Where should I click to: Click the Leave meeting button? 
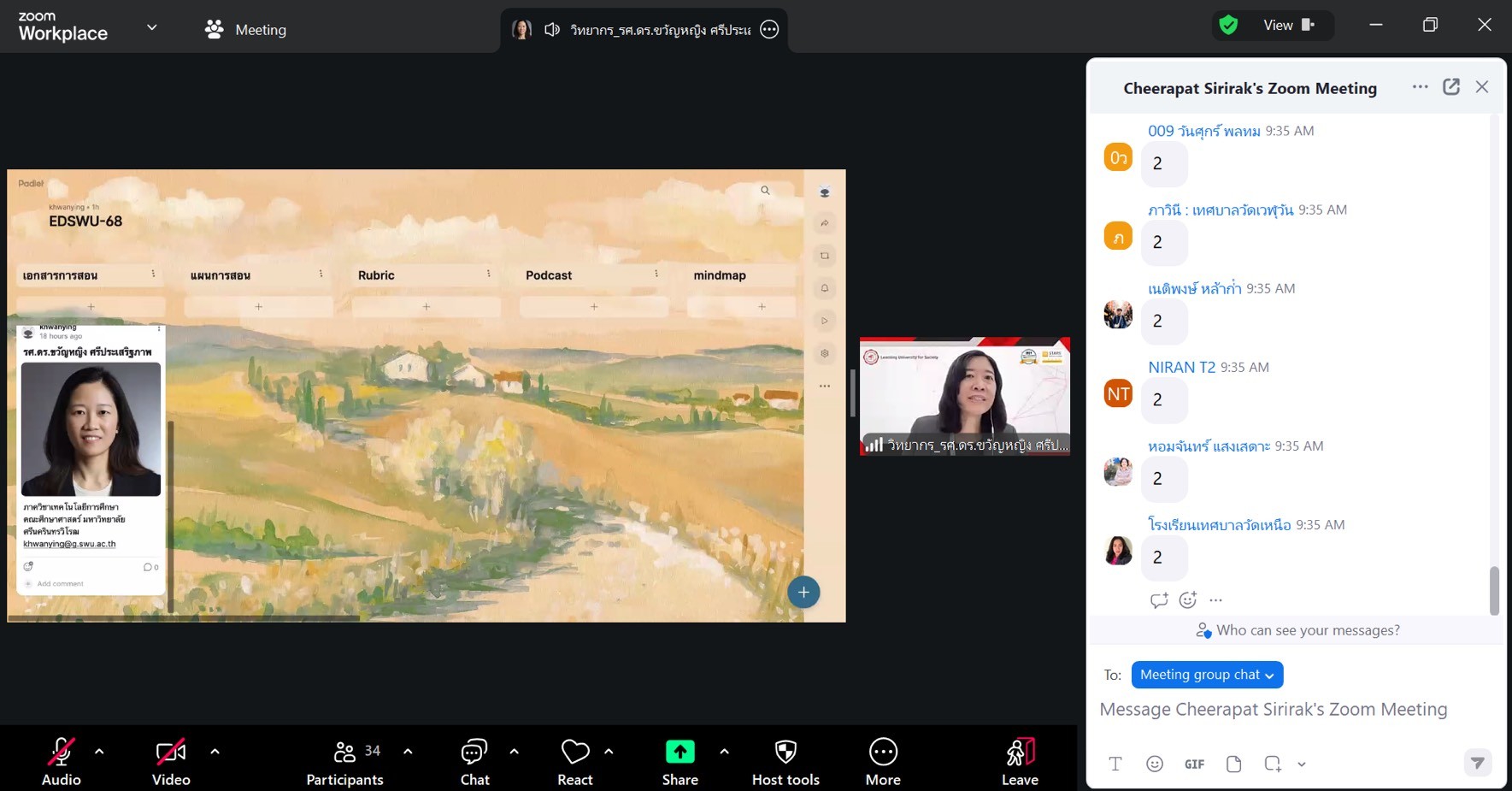coord(1020,760)
